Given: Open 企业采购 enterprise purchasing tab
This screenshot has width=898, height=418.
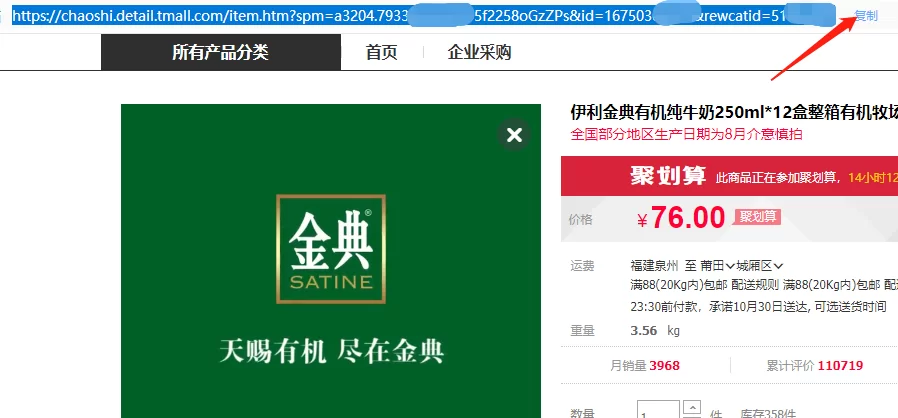Looking at the screenshot, I should 479,53.
